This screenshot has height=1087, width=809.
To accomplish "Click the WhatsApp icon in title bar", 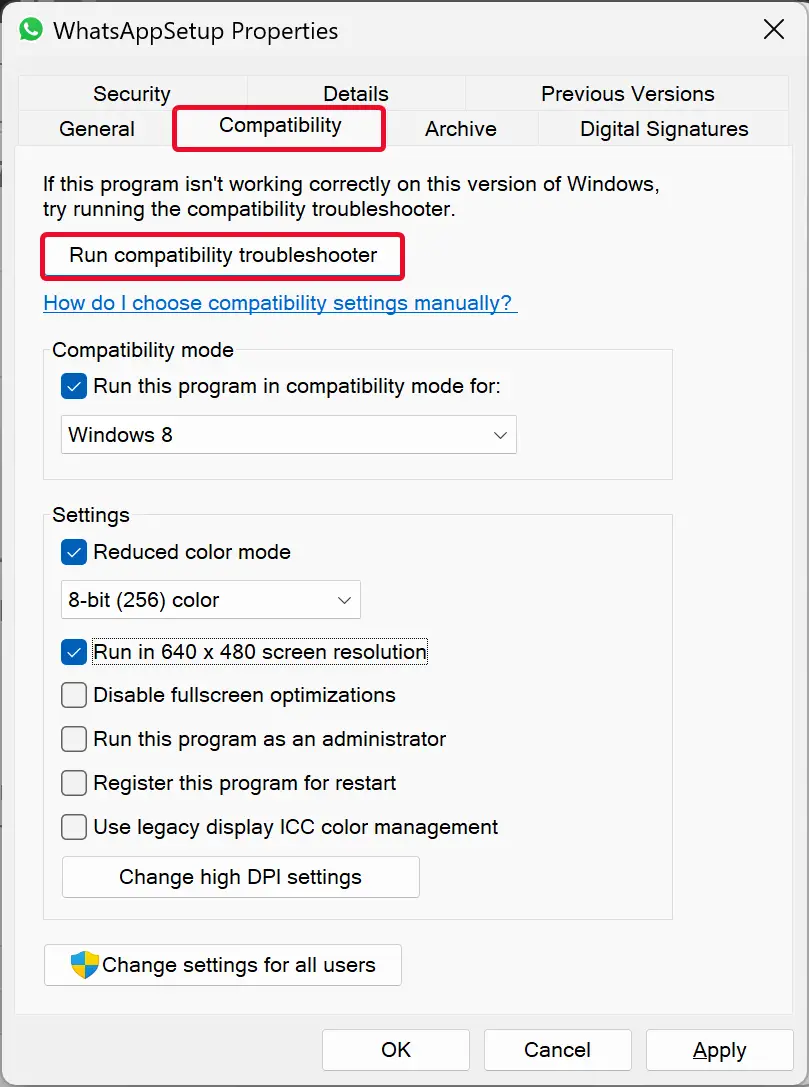I will pyautogui.click(x=31, y=30).
